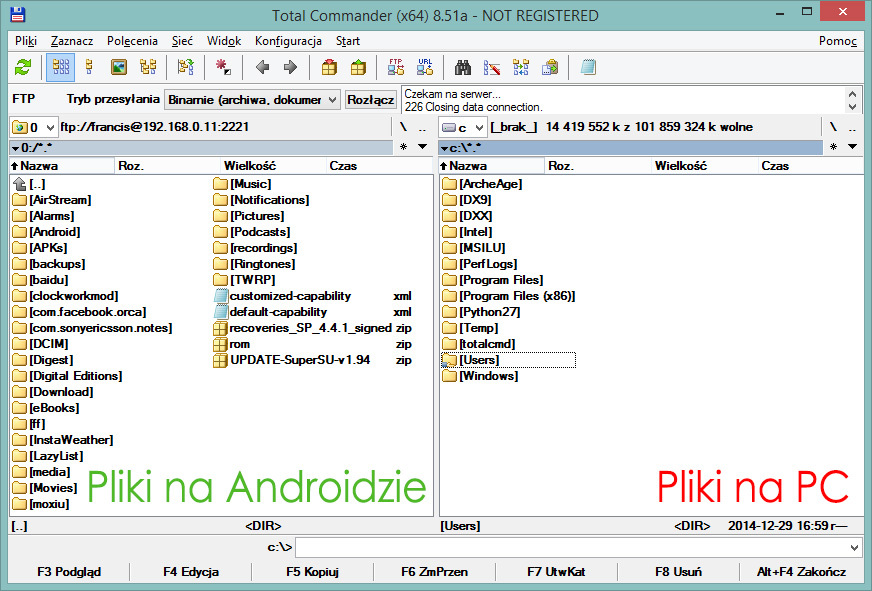Click the invert selection asterisk icon
The height and width of the screenshot is (591, 872).
click(x=223, y=67)
